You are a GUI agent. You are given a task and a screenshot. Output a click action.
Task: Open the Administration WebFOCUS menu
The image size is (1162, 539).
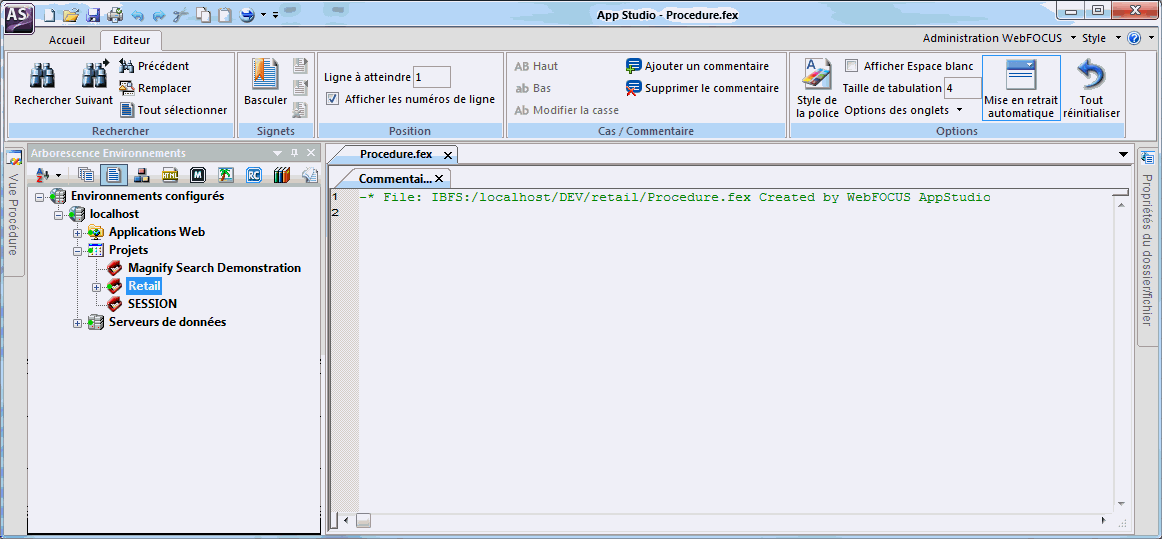coord(999,38)
